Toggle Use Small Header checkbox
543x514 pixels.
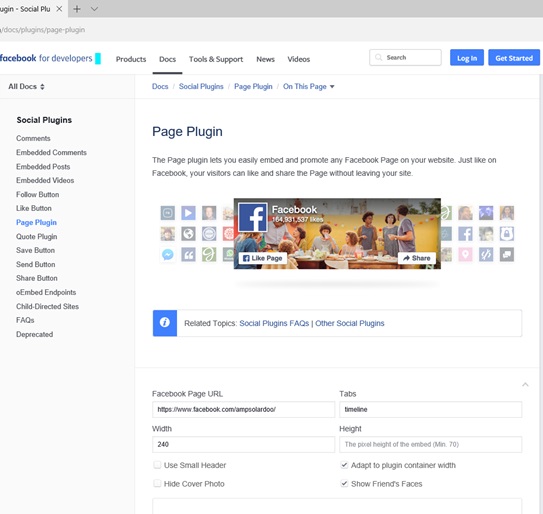pyautogui.click(x=157, y=465)
